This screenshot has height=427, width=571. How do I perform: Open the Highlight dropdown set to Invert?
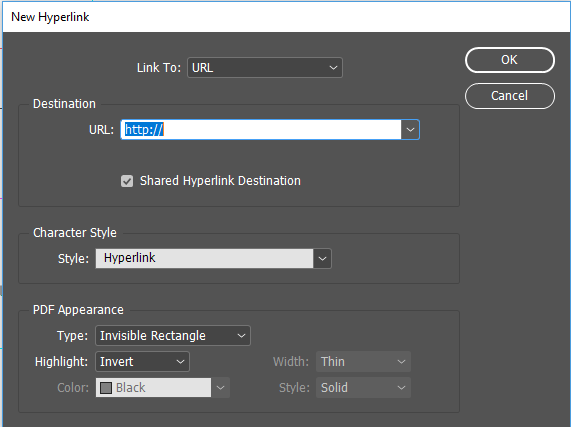pos(142,362)
